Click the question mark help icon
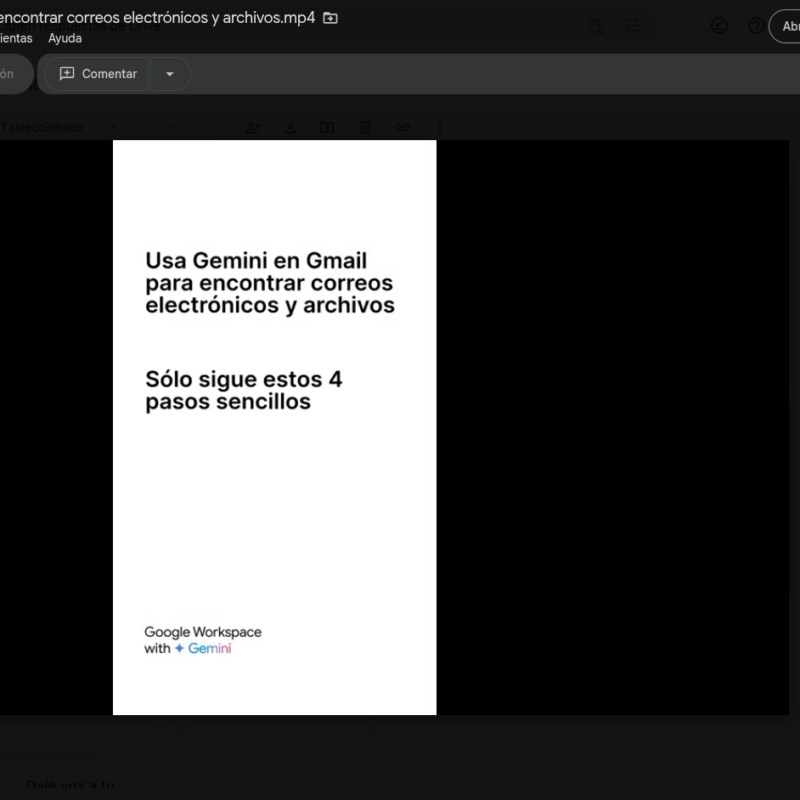 [x=756, y=26]
